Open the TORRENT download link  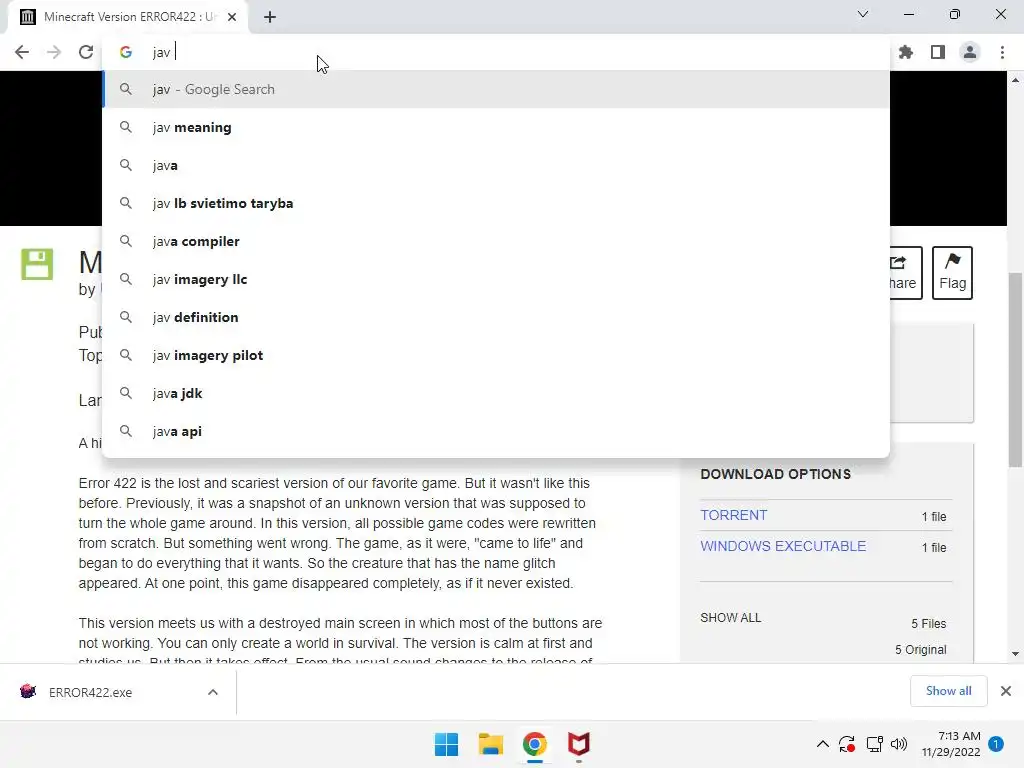[733, 515]
